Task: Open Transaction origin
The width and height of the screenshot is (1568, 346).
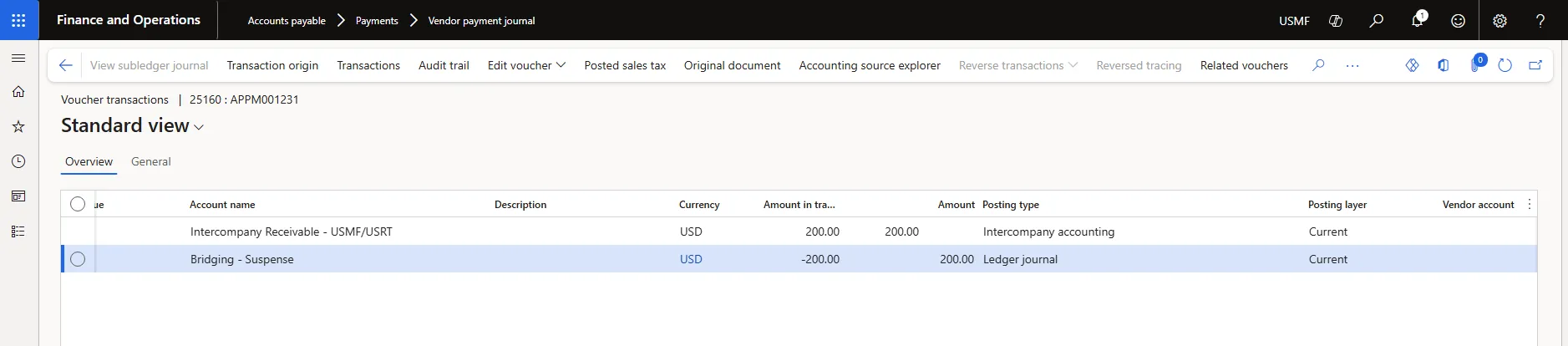Action: pos(272,65)
